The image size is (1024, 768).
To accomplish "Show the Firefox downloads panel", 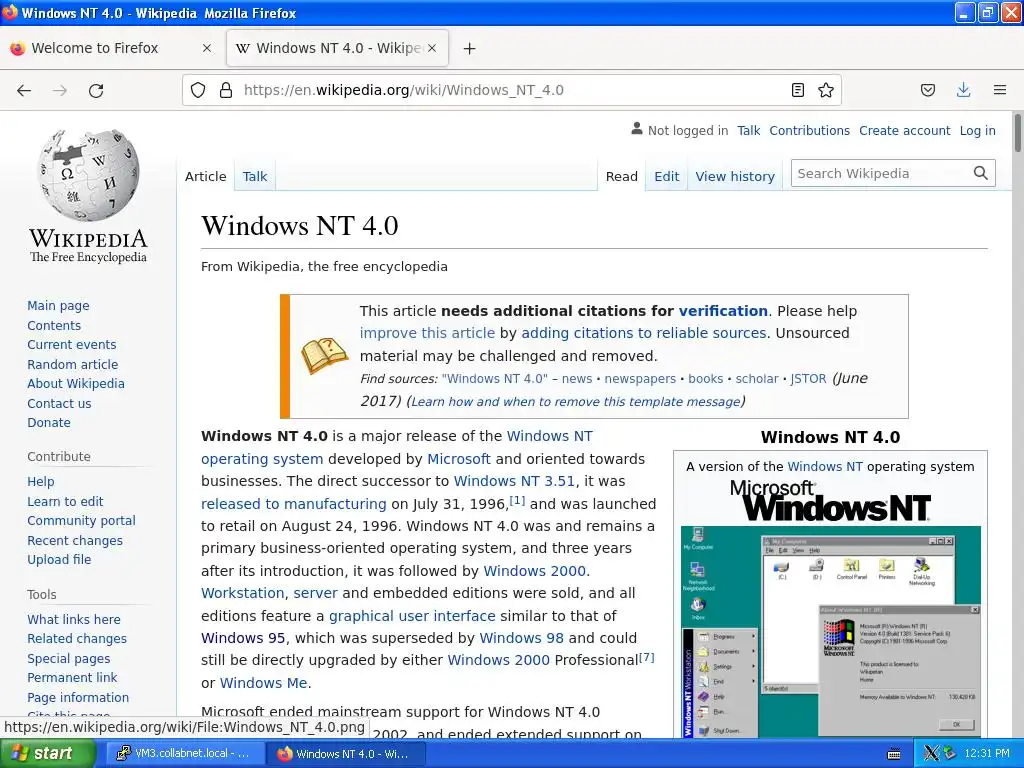I will tap(963, 90).
